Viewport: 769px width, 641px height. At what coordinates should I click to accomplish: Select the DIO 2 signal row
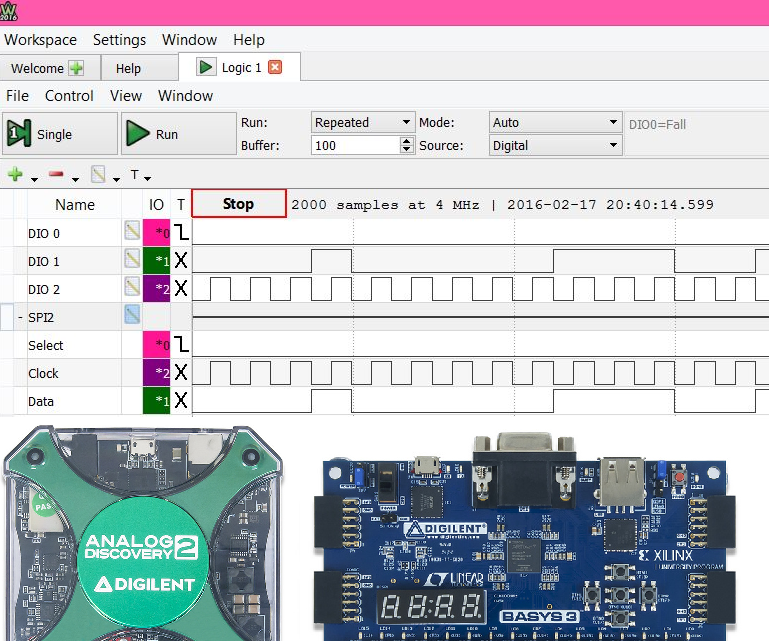tap(74, 289)
